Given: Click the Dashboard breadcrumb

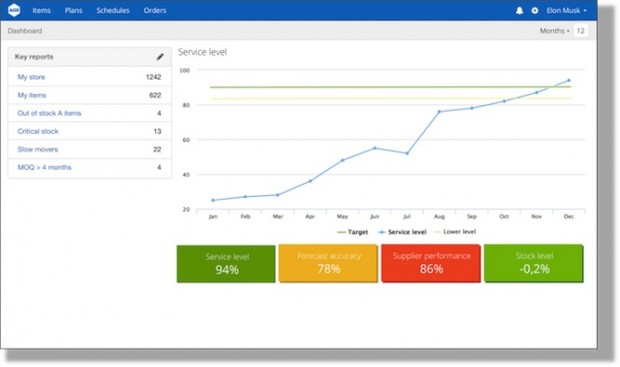Looking at the screenshot, I should pos(25,31).
